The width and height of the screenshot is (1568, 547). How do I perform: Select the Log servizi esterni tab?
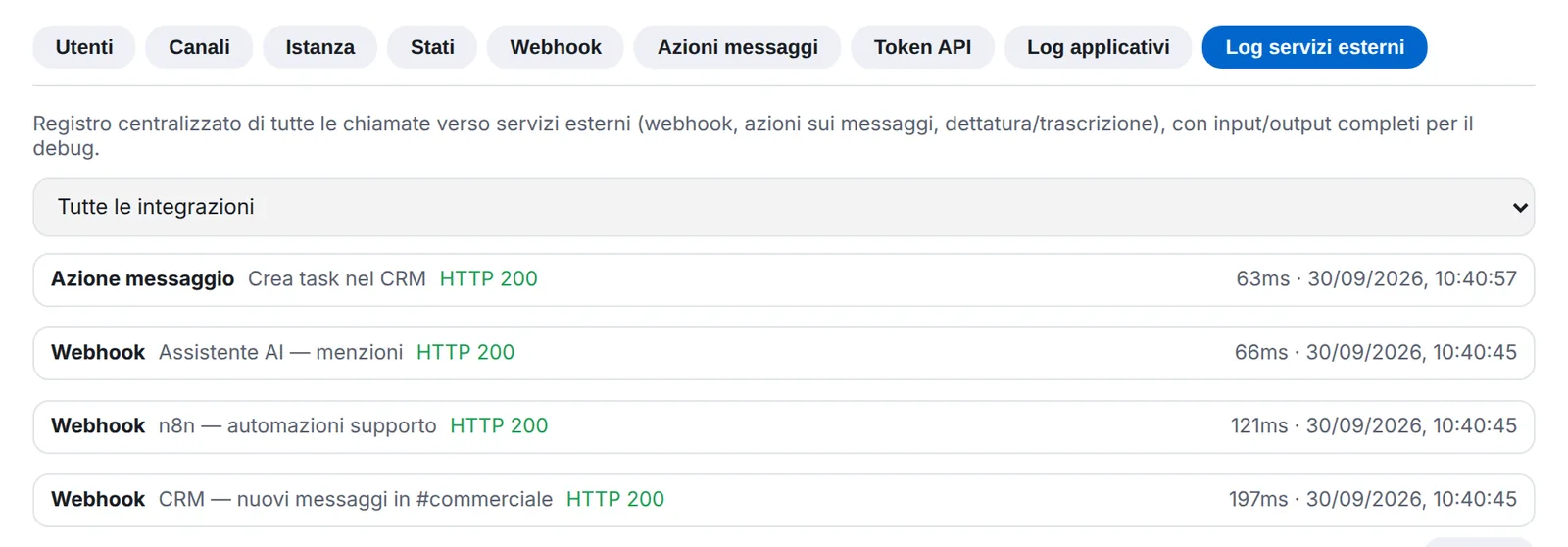[x=1314, y=47]
